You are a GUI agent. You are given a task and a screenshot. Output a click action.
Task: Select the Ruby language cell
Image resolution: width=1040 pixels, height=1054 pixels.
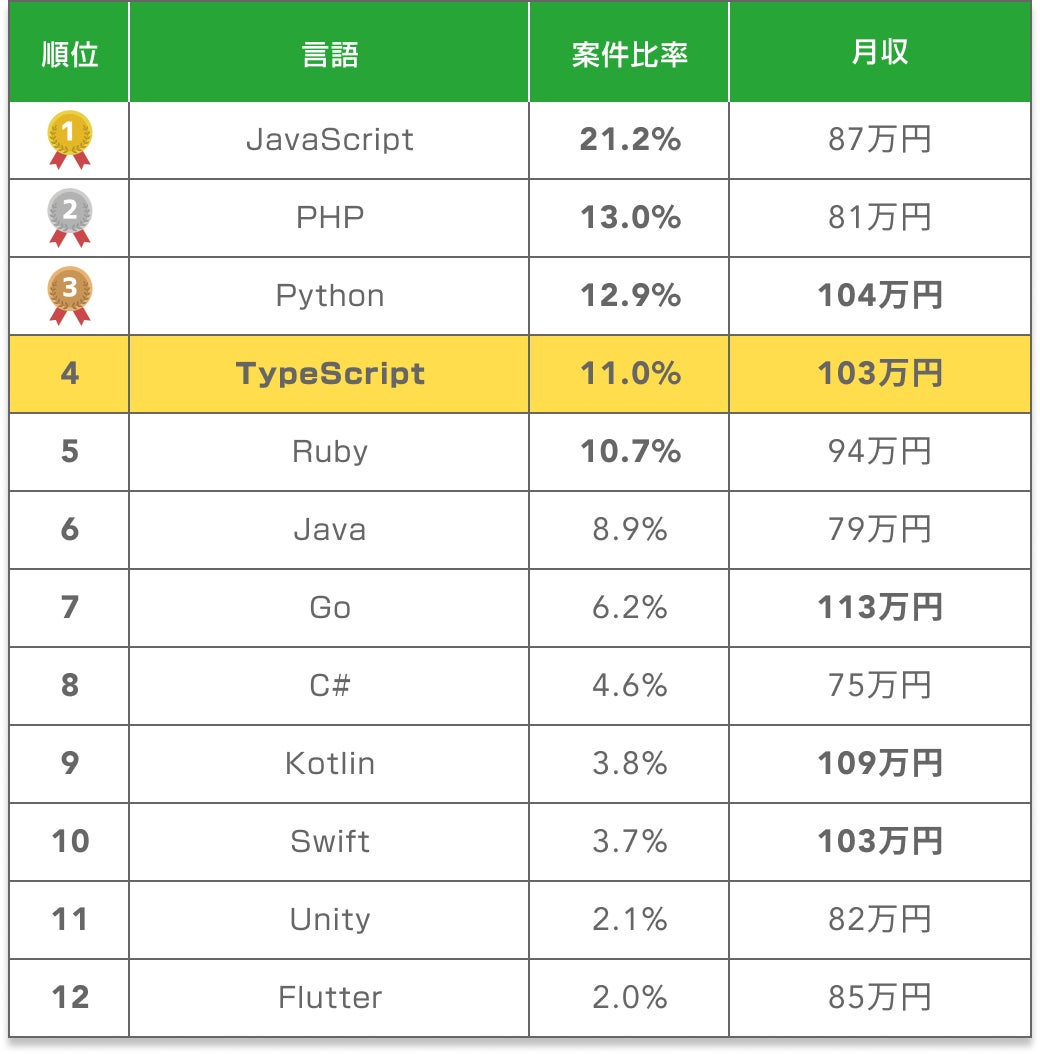click(329, 451)
